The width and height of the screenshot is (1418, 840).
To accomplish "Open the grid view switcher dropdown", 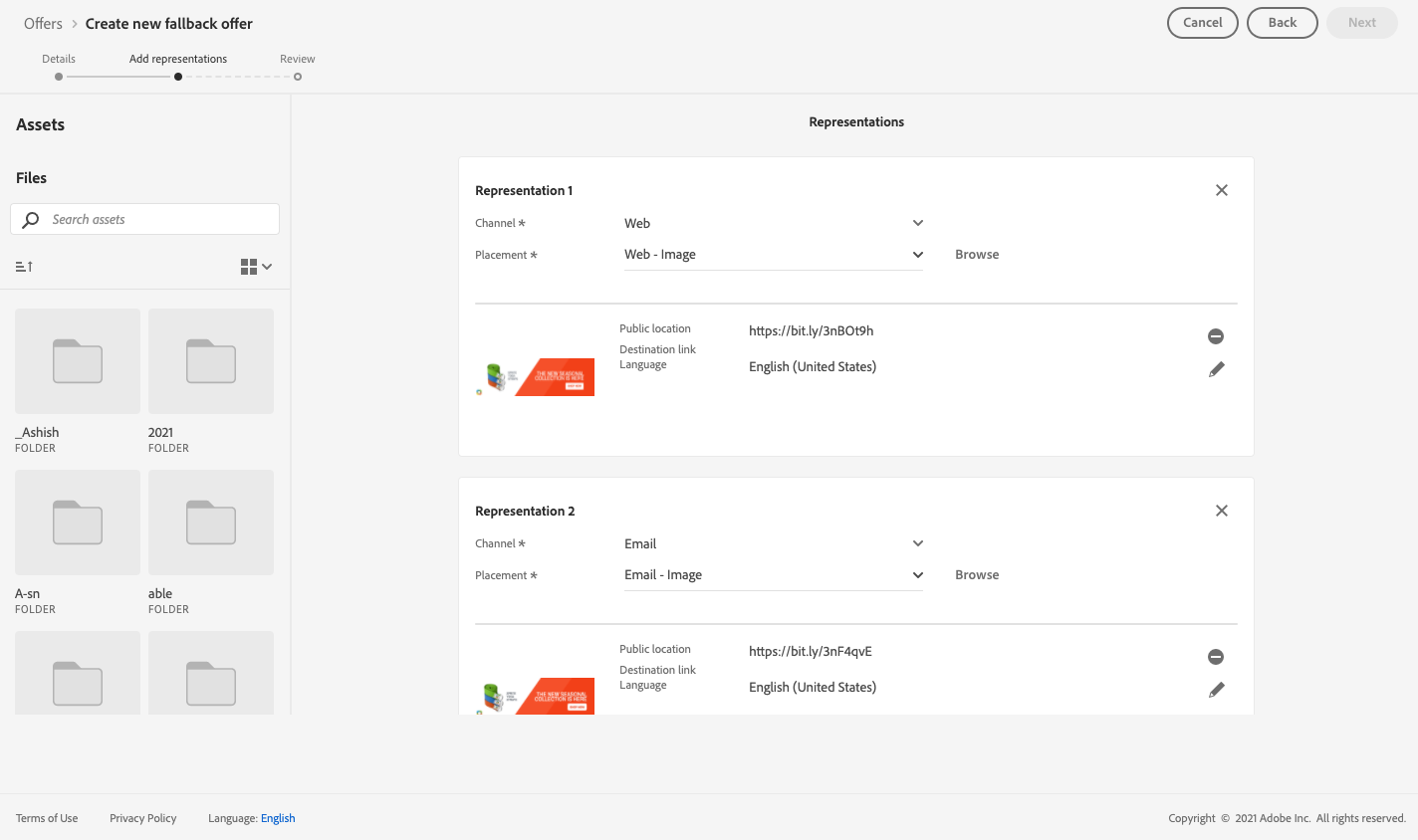I will coord(256,267).
